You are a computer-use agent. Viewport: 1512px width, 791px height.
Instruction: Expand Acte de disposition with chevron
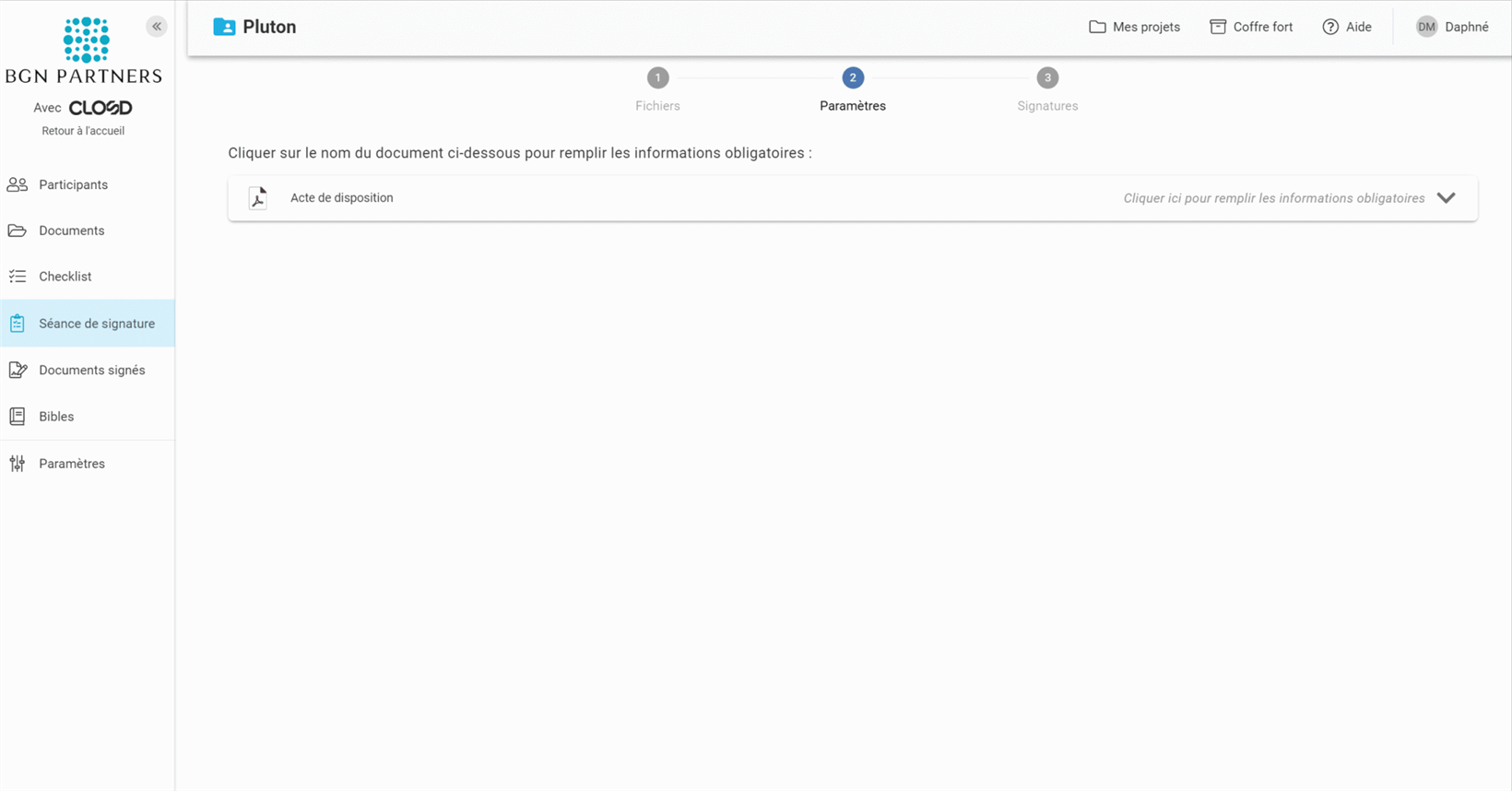coord(1446,197)
